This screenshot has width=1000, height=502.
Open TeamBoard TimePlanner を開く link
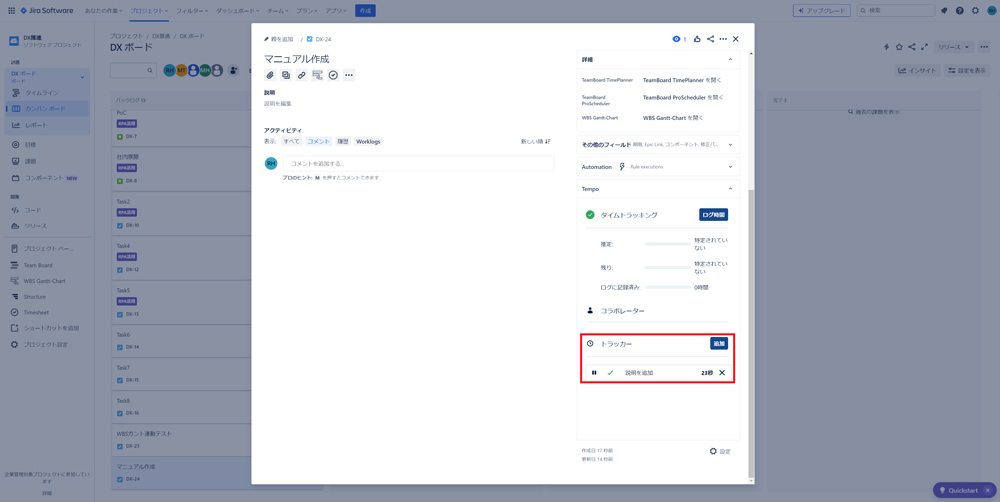tap(683, 80)
